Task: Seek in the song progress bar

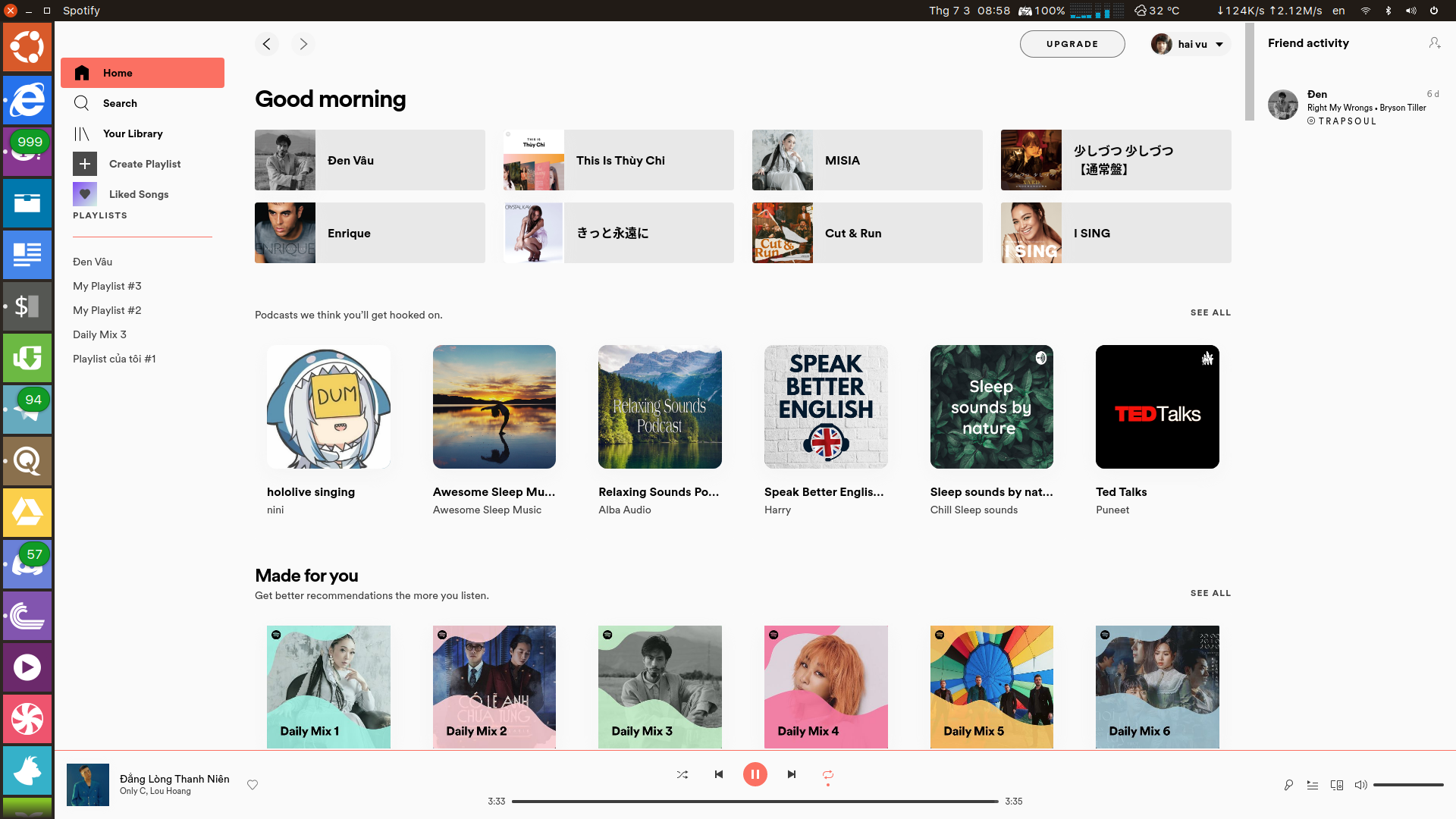Action: pos(755,801)
